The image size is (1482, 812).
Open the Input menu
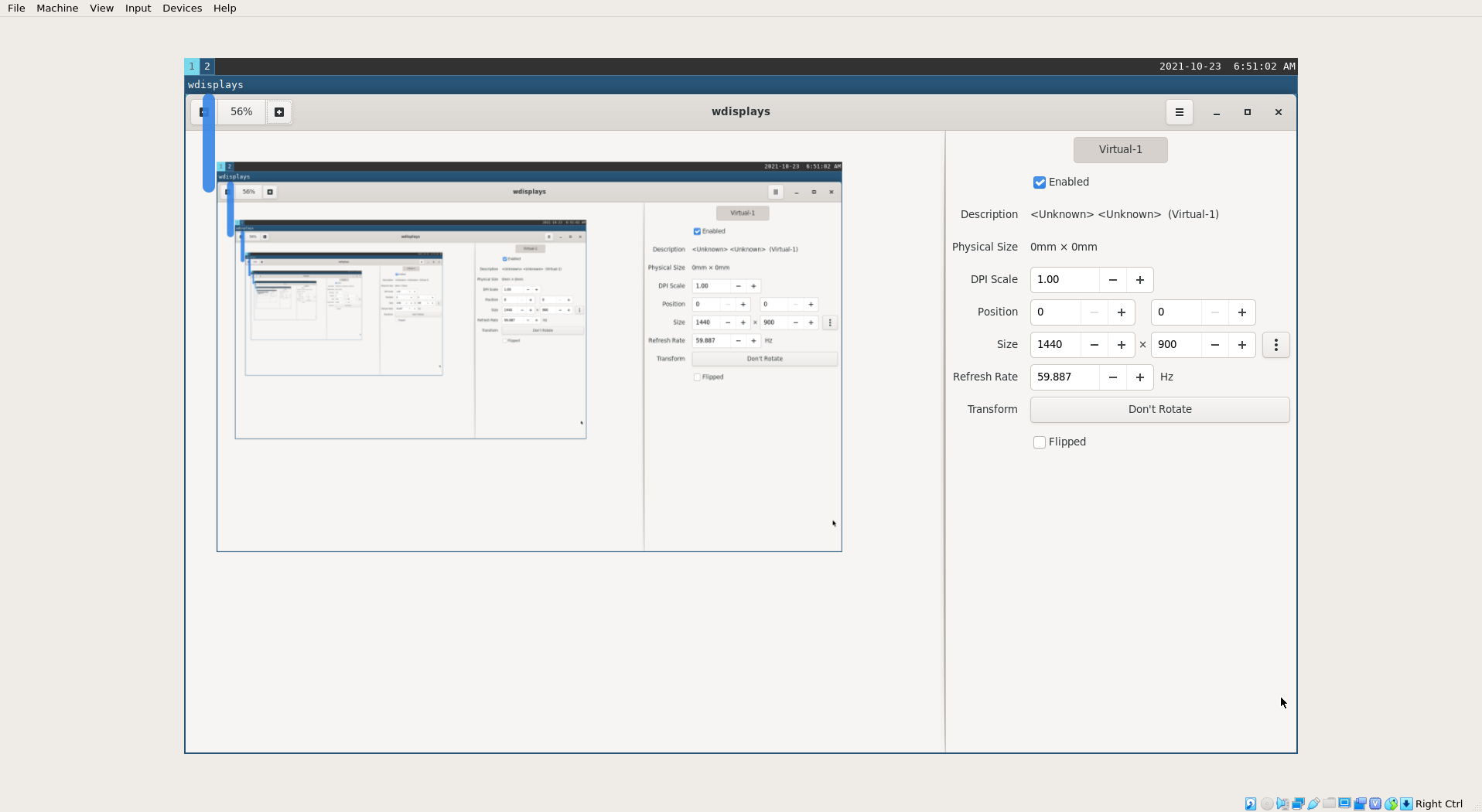pos(138,9)
